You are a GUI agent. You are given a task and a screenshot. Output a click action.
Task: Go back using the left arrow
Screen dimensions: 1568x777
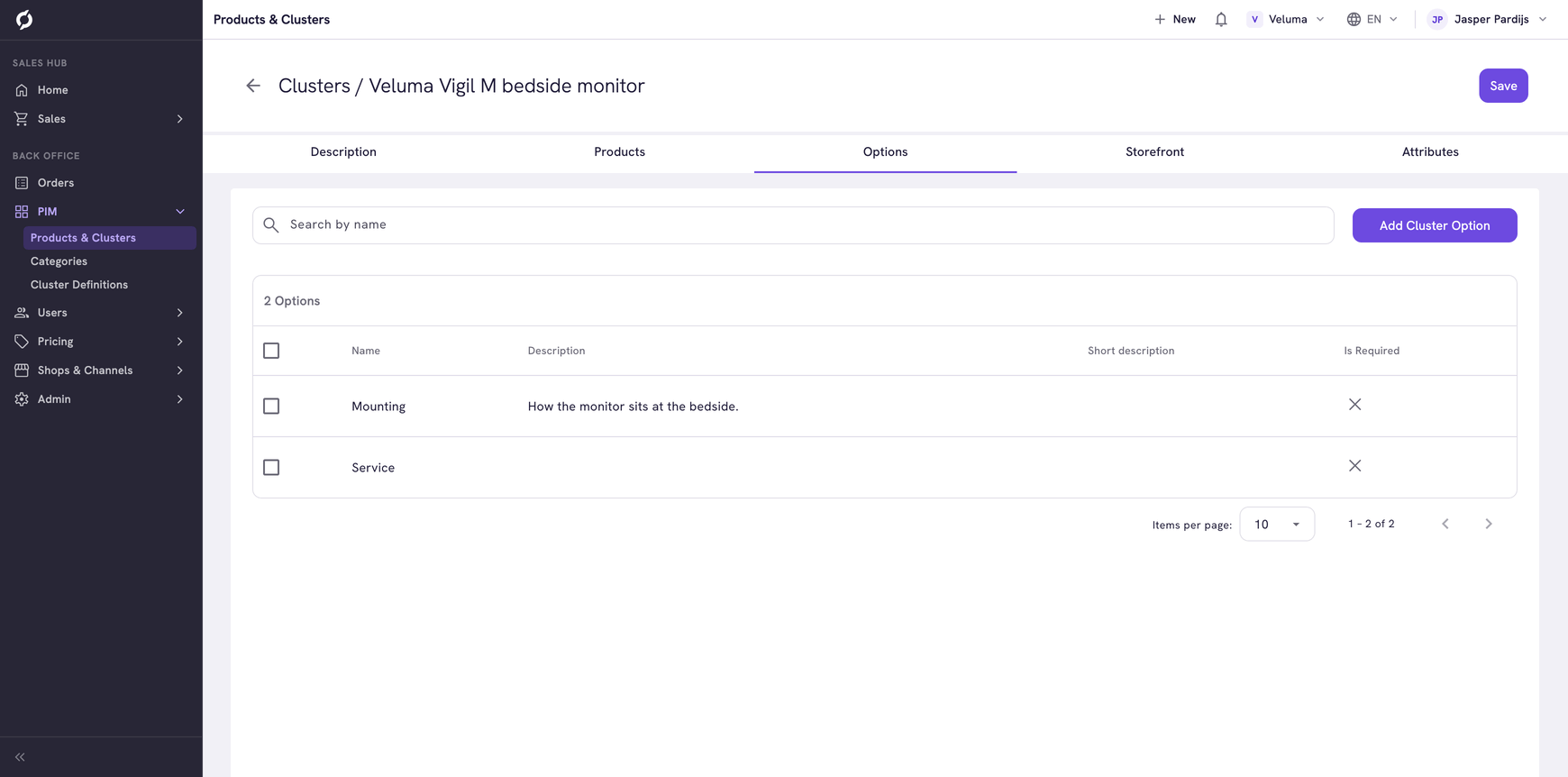tap(253, 86)
